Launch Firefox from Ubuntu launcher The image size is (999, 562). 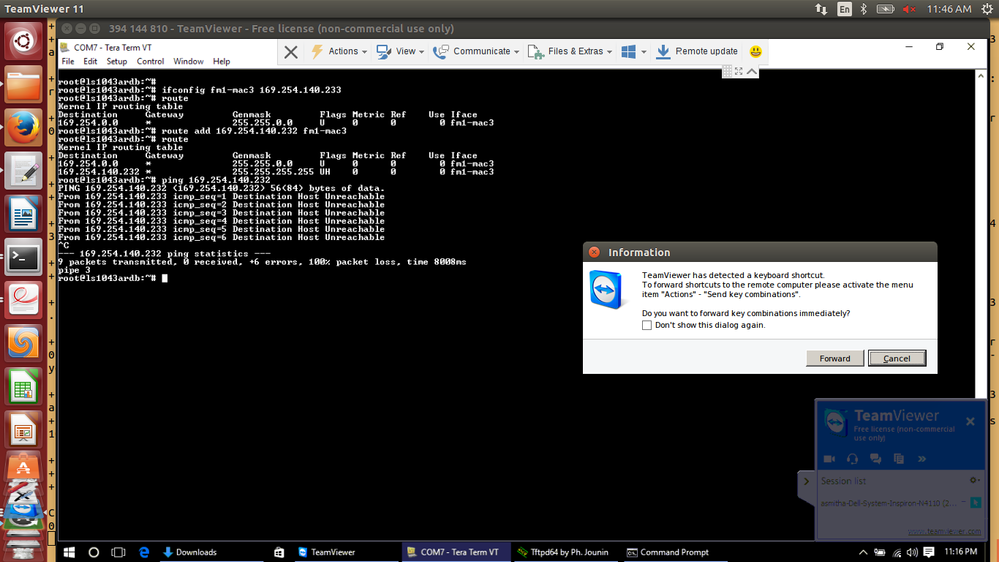[x=24, y=128]
